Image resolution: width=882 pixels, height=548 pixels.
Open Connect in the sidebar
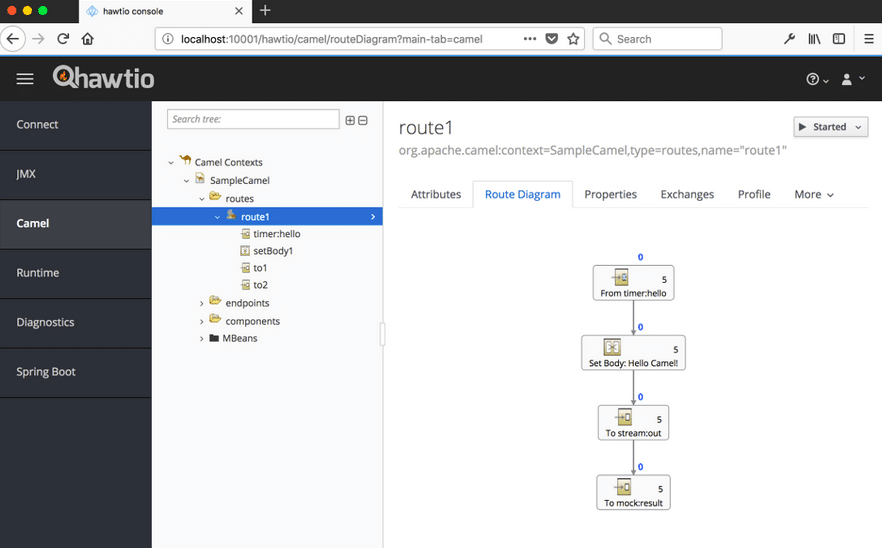[75, 125]
